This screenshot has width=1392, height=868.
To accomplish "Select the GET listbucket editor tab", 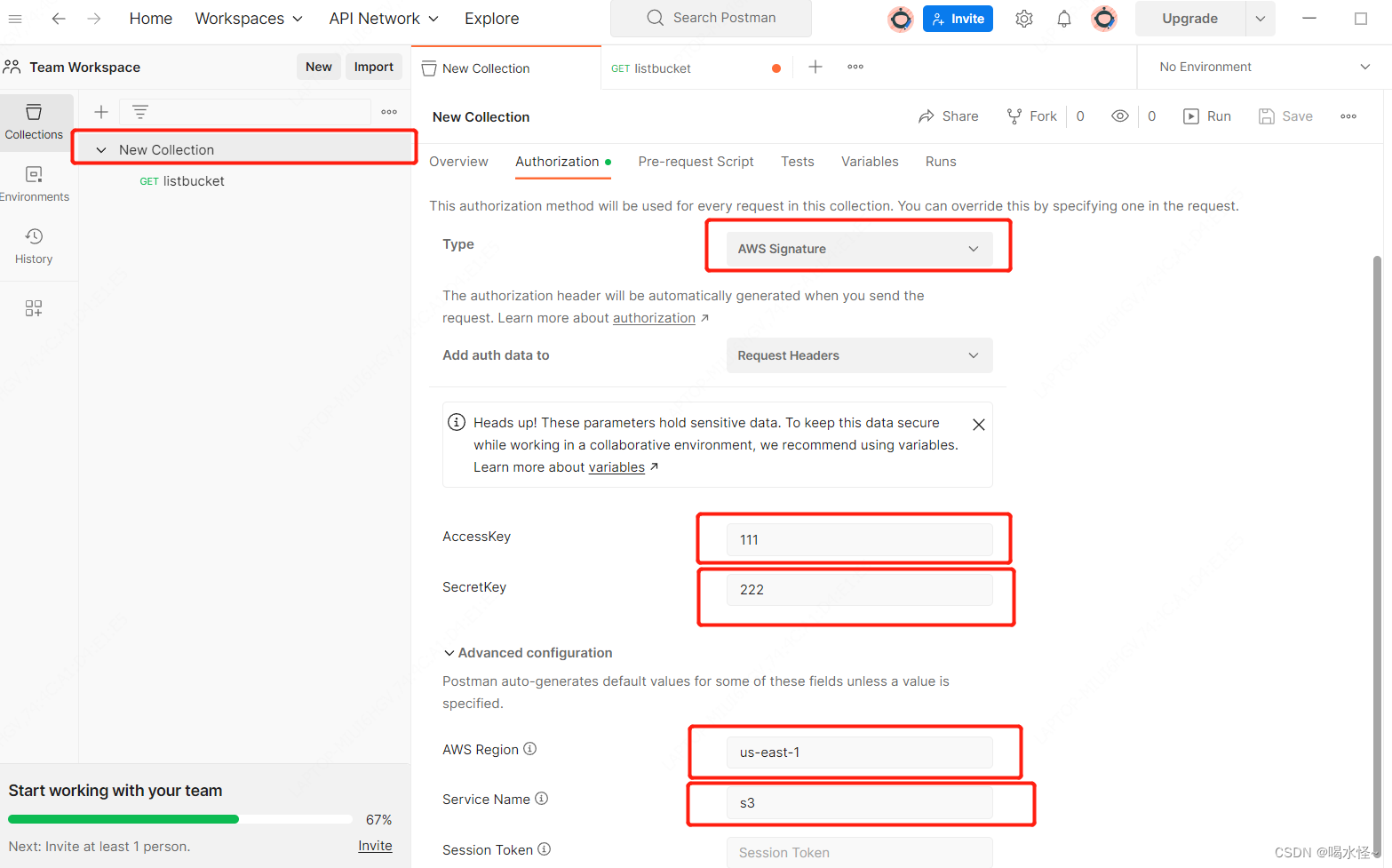I will click(x=695, y=68).
